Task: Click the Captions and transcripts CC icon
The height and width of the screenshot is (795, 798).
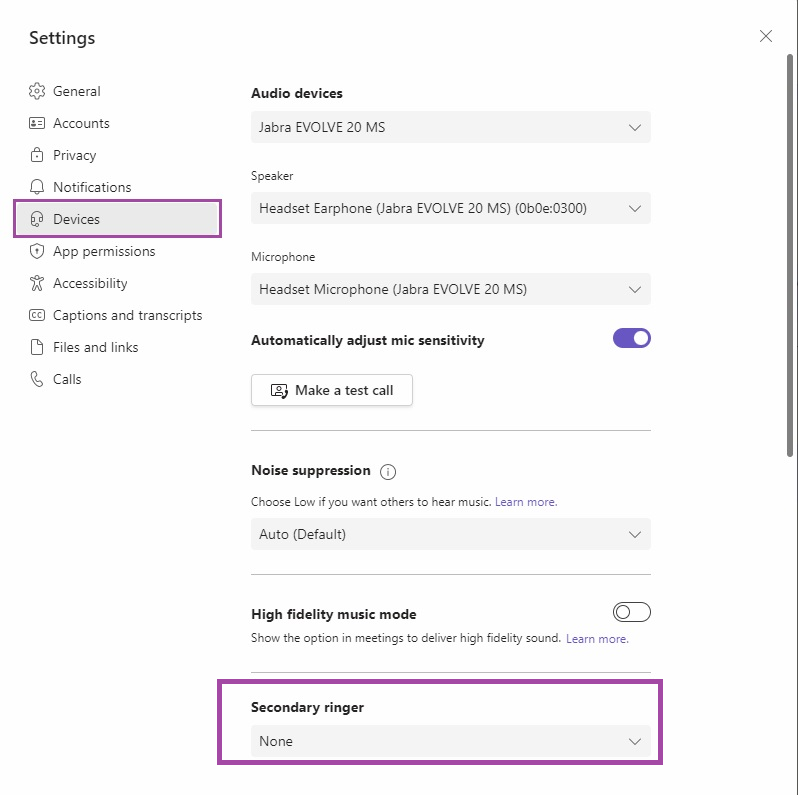Action: click(37, 315)
